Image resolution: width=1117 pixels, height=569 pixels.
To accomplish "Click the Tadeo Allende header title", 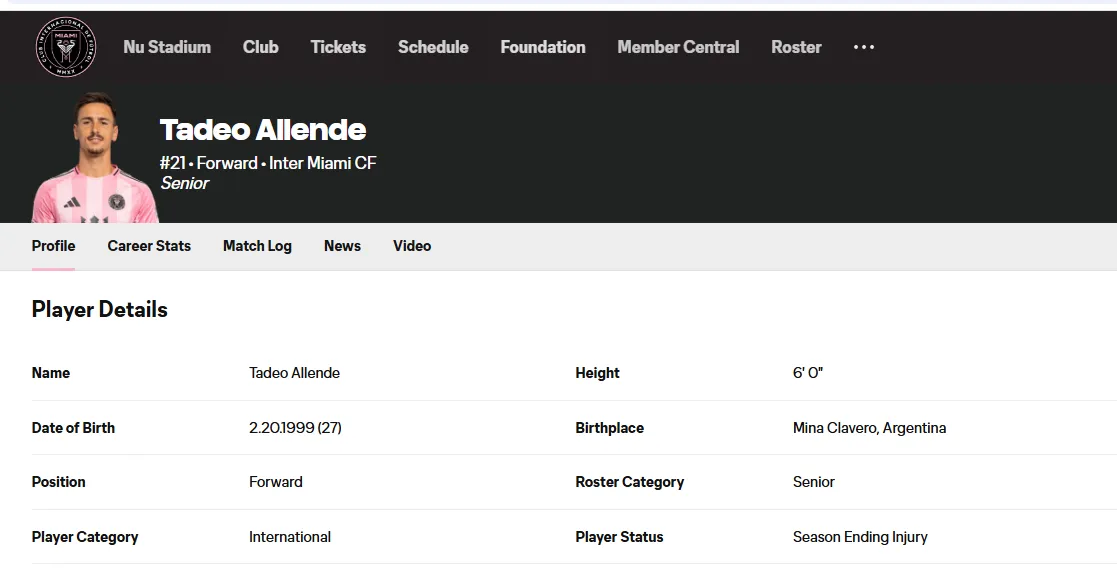I will pyautogui.click(x=263, y=130).
